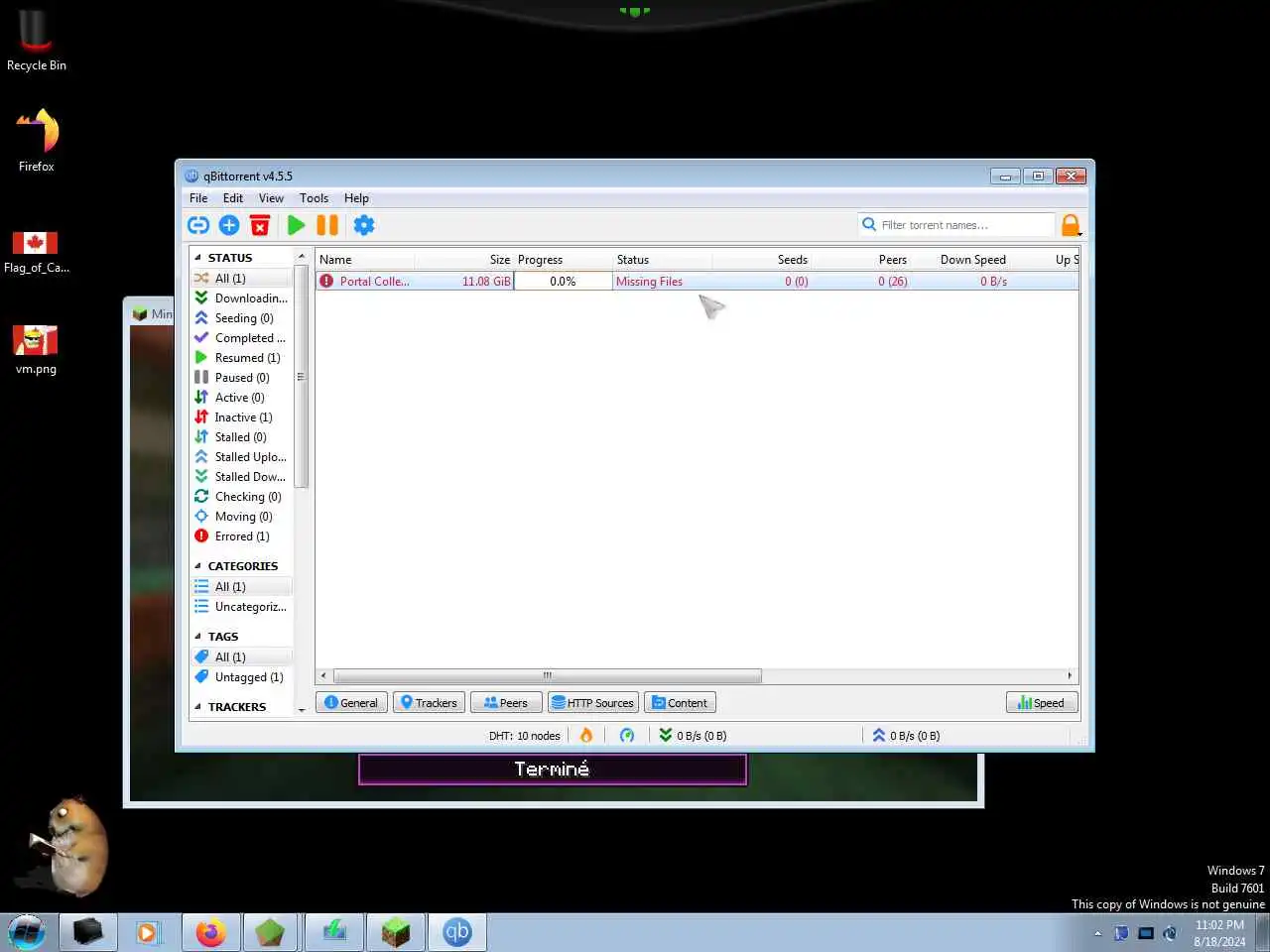Screen dimensions: 1270x952
Task: Click the orange lock icon in toolbar
Action: (x=1071, y=225)
